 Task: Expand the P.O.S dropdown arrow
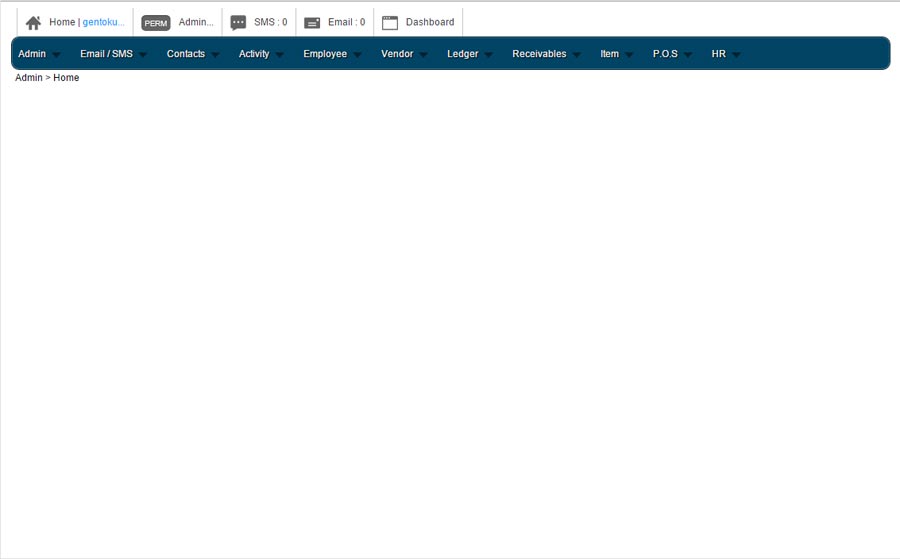click(688, 55)
